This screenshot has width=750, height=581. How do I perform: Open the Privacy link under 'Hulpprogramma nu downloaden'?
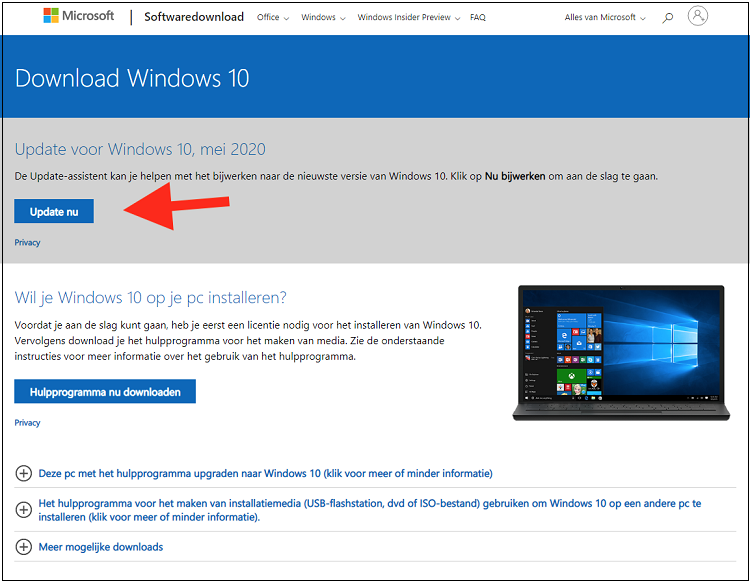click(x=27, y=423)
